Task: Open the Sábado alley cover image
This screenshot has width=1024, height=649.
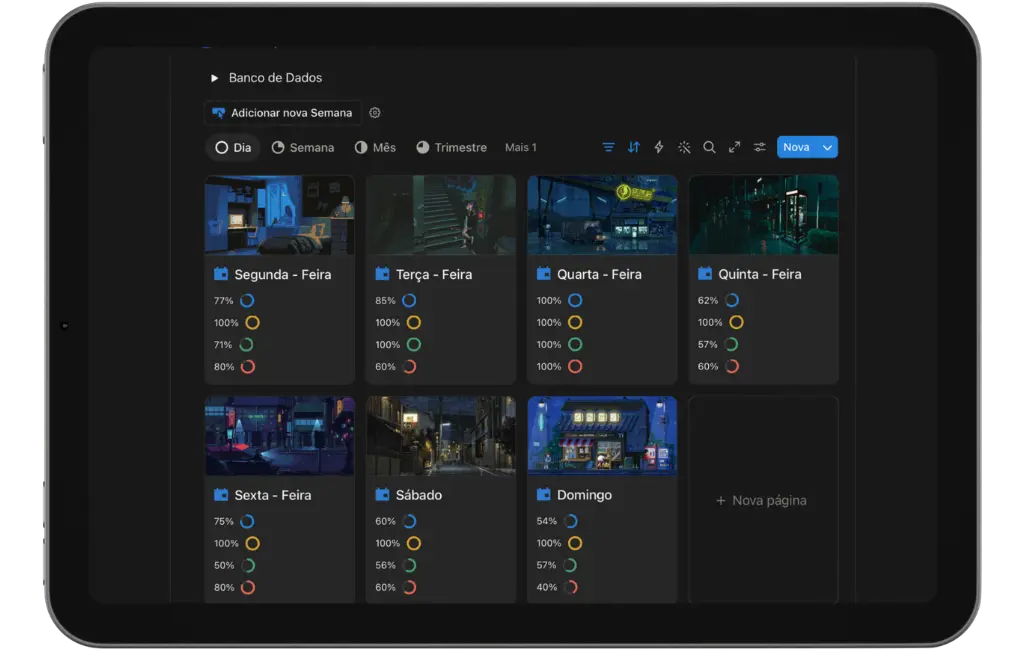Action: pos(441,435)
